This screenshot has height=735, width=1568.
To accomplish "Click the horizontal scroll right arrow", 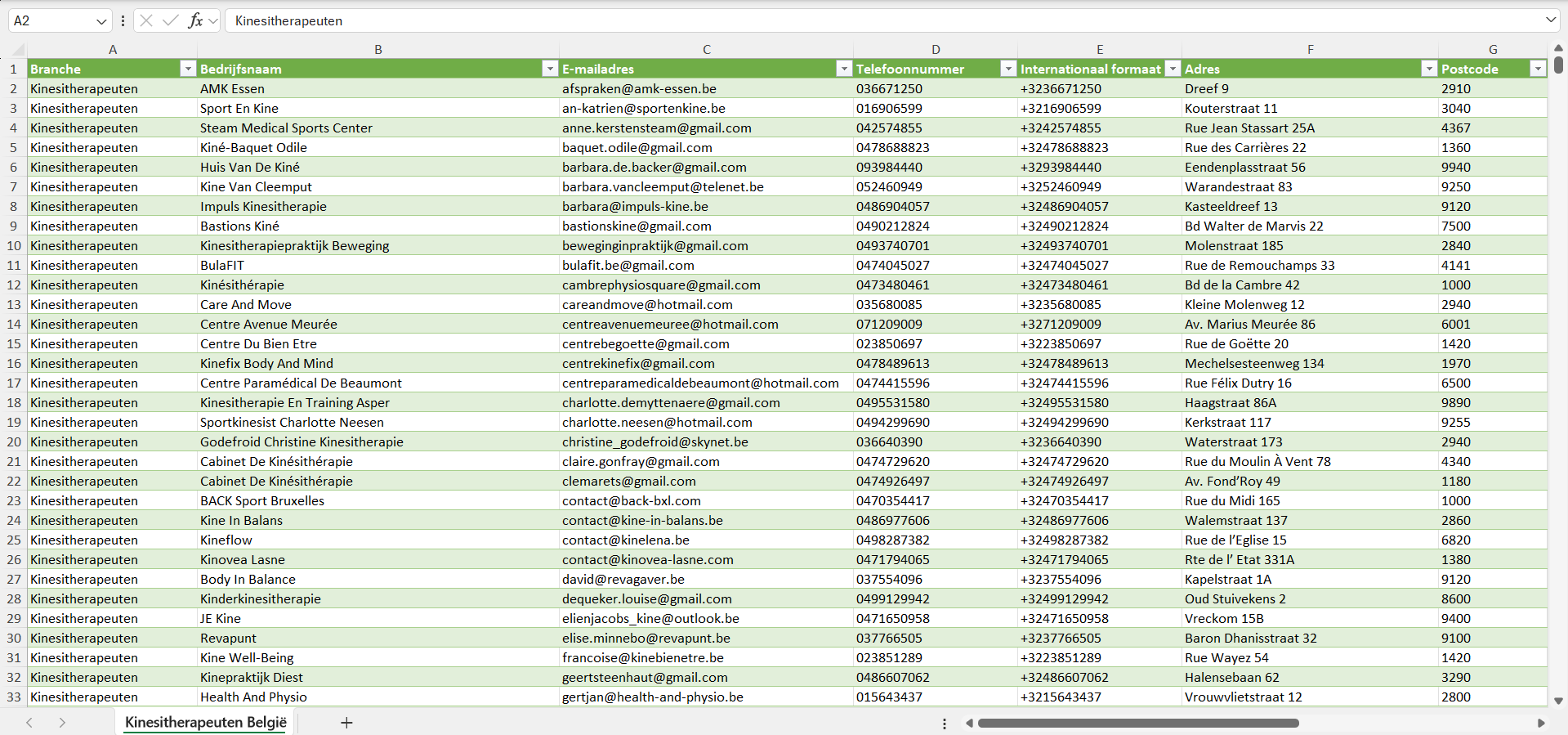I will 1541,723.
